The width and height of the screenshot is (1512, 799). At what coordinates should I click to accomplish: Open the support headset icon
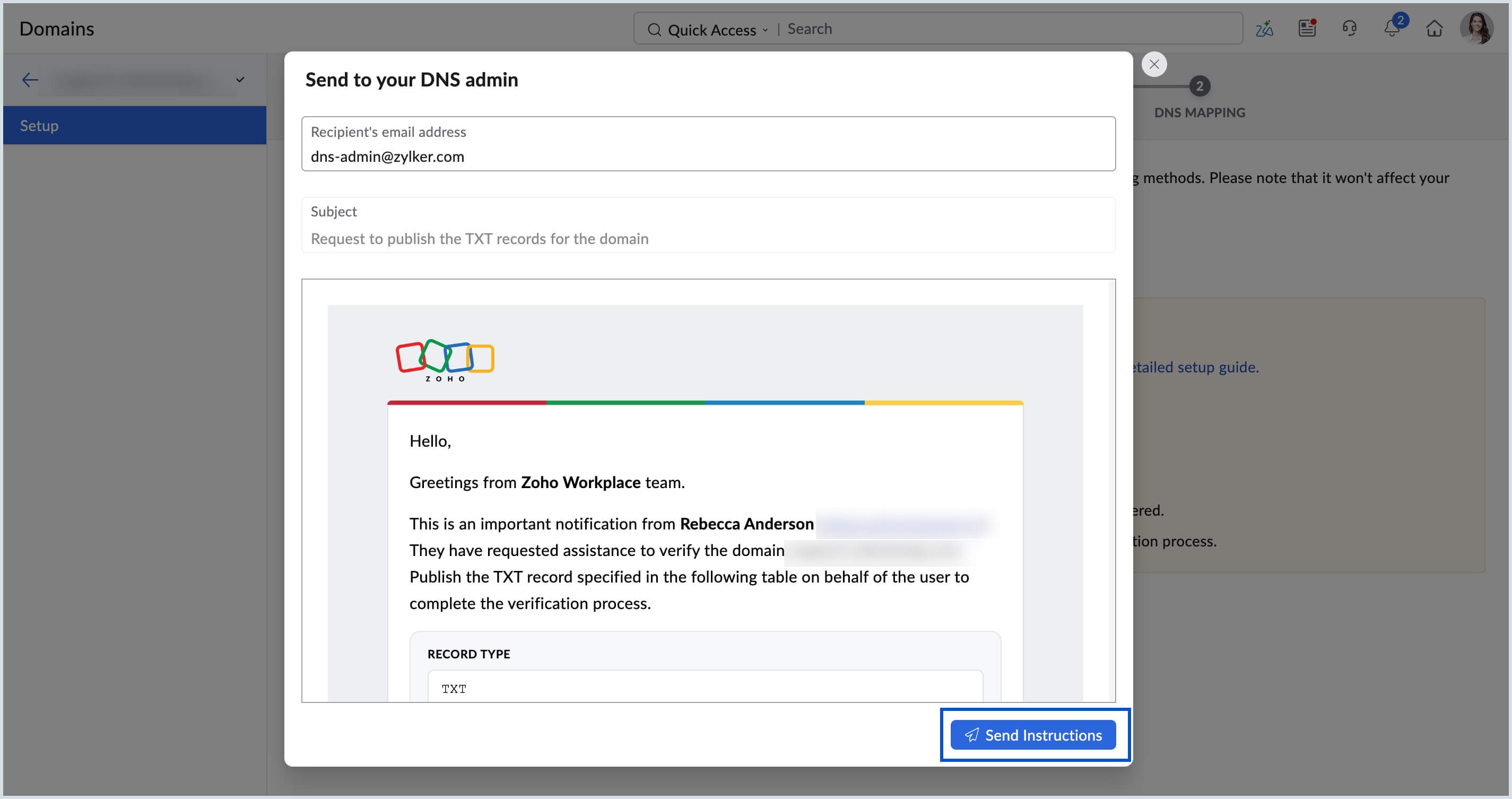click(x=1349, y=28)
